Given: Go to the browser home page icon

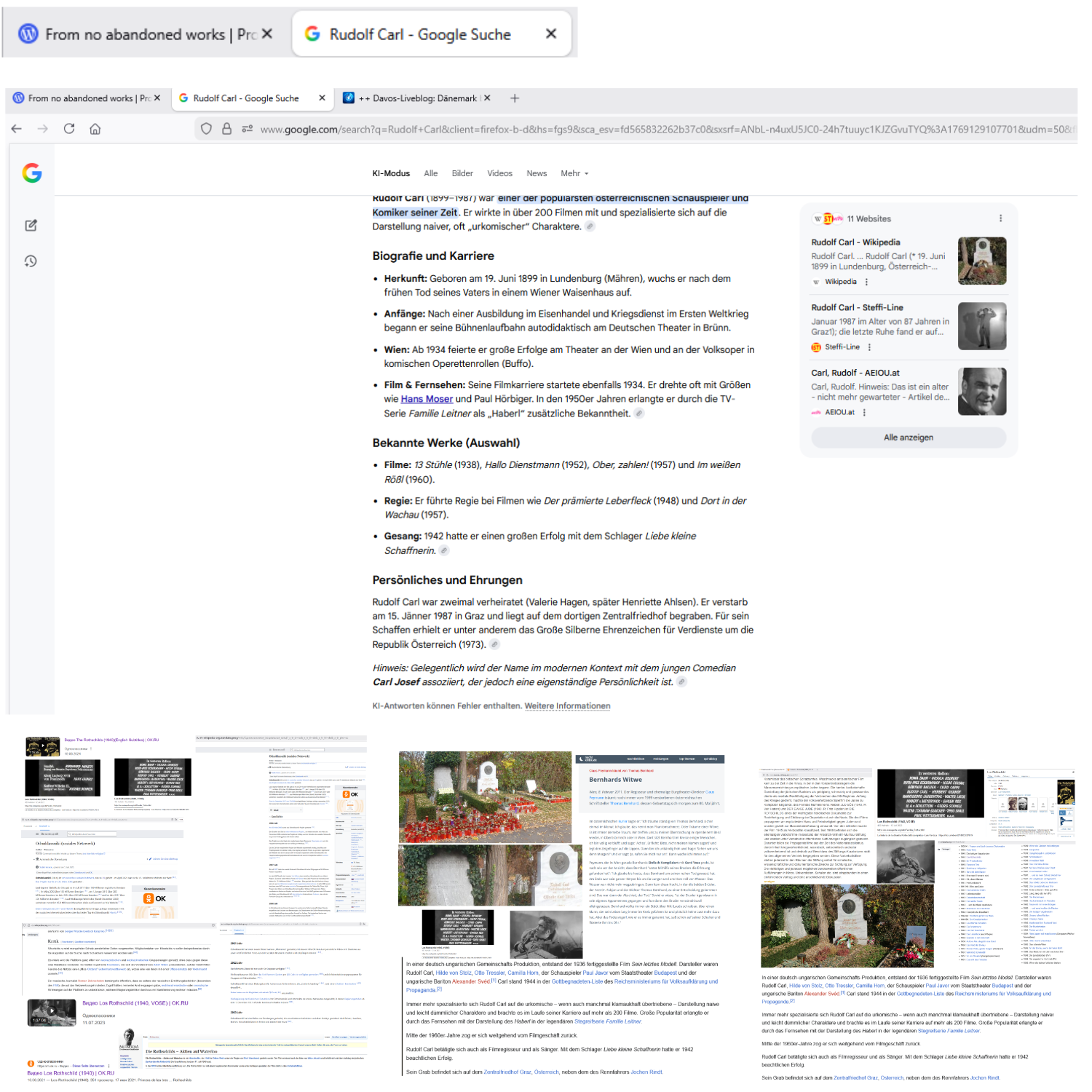Looking at the screenshot, I should (x=95, y=129).
